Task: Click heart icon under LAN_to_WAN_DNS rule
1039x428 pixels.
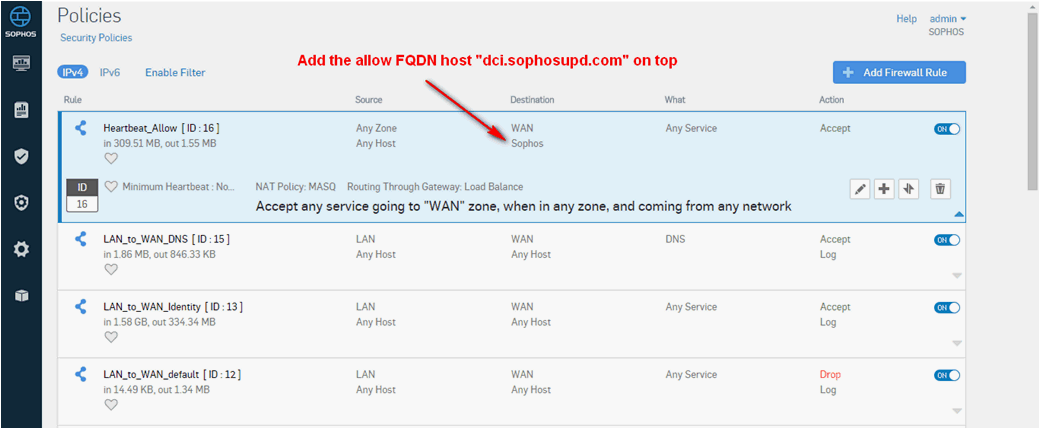Action: click(x=111, y=269)
